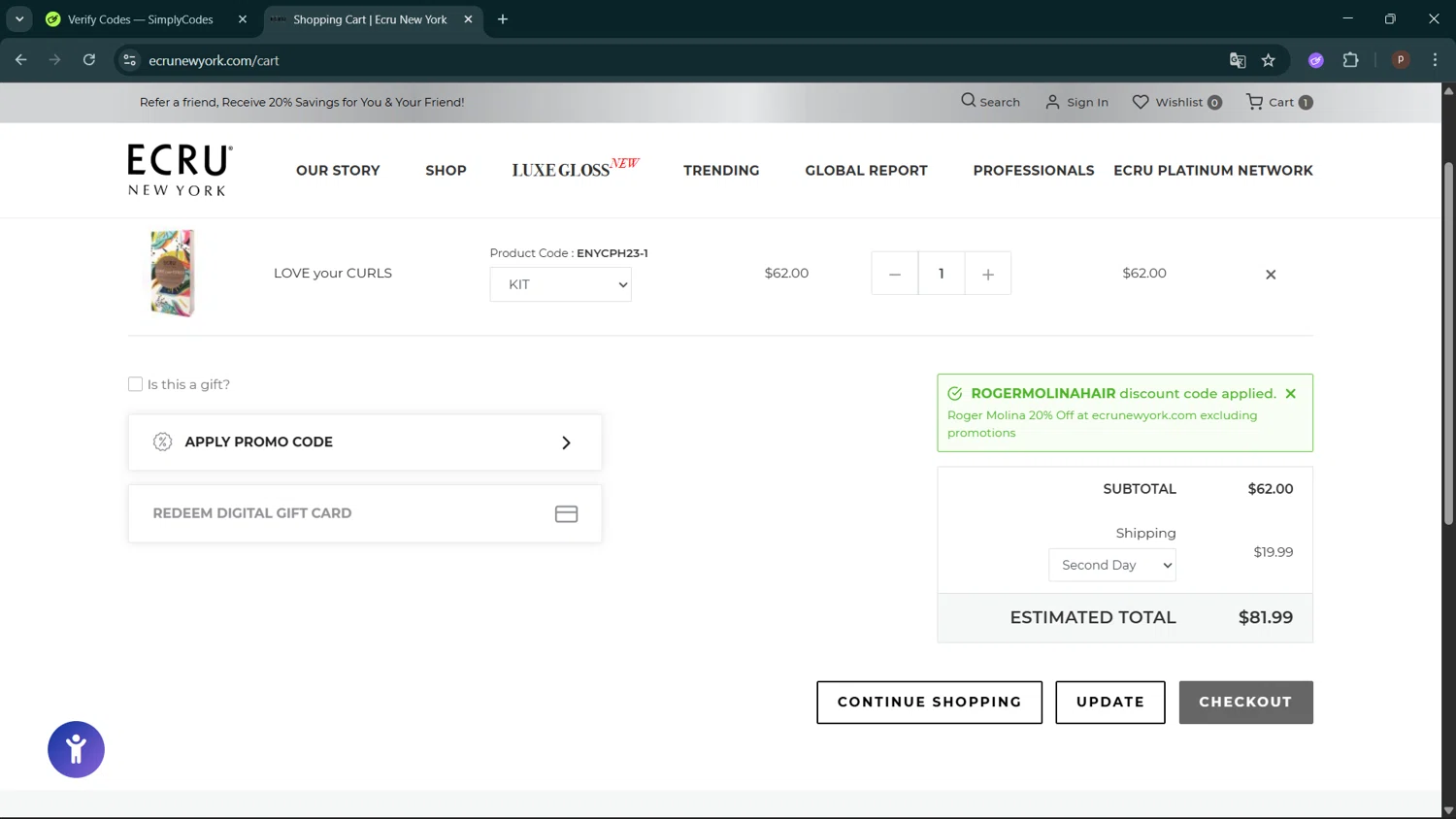
Task: Open the GLOBAL REPORT menu
Action: [x=866, y=171]
